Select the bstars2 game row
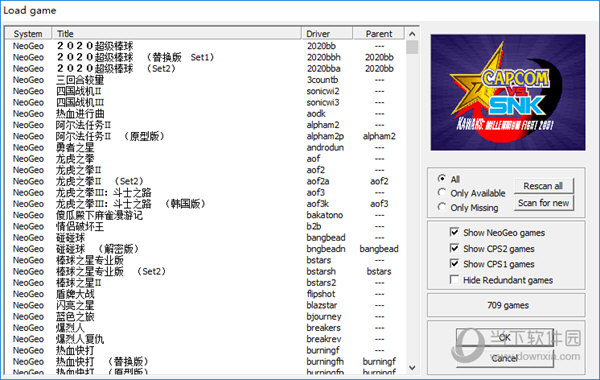600x380 pixels. tap(205, 283)
